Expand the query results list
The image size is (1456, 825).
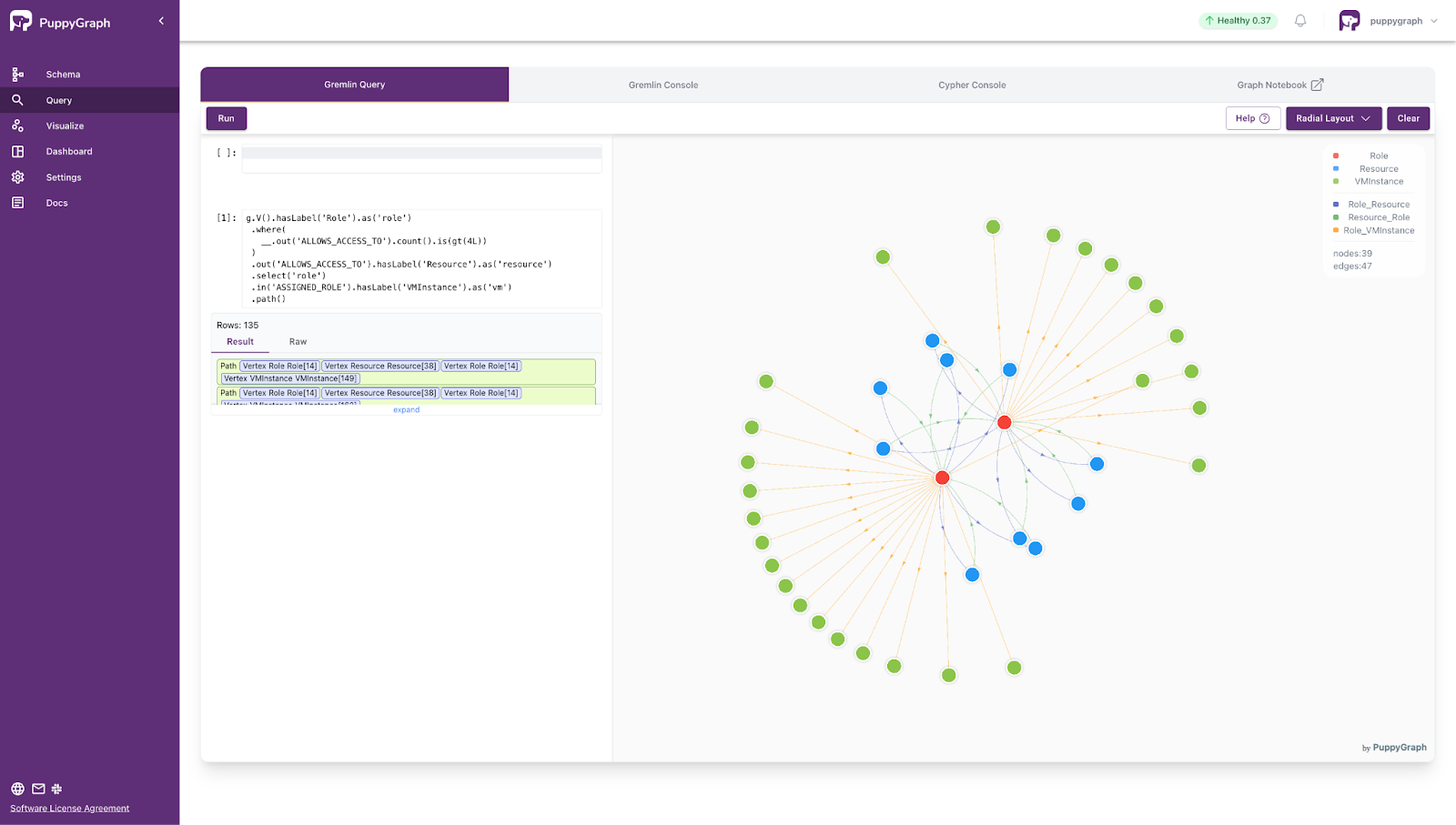pyautogui.click(x=406, y=410)
